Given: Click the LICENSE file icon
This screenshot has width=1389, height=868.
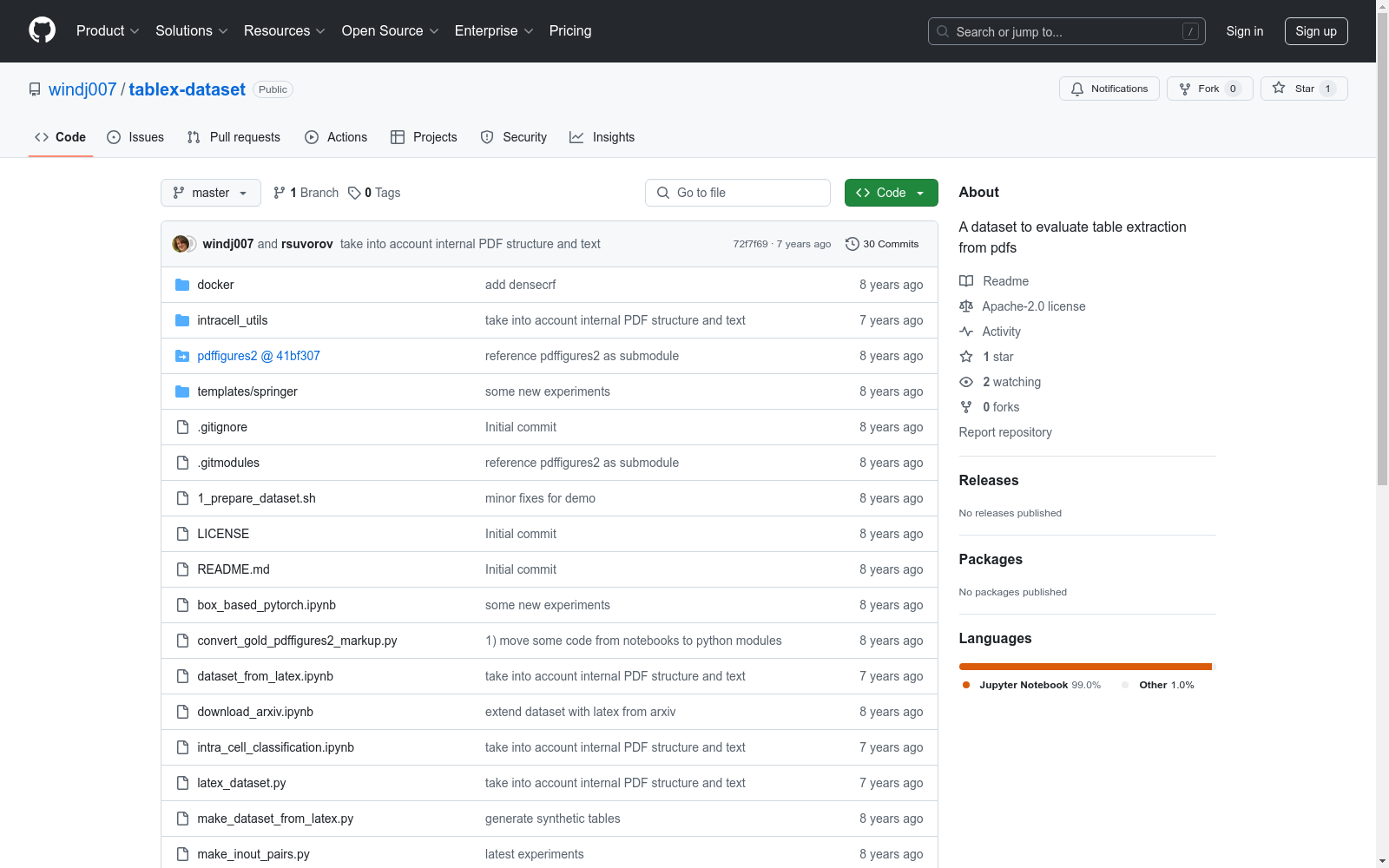Looking at the screenshot, I should (182, 534).
